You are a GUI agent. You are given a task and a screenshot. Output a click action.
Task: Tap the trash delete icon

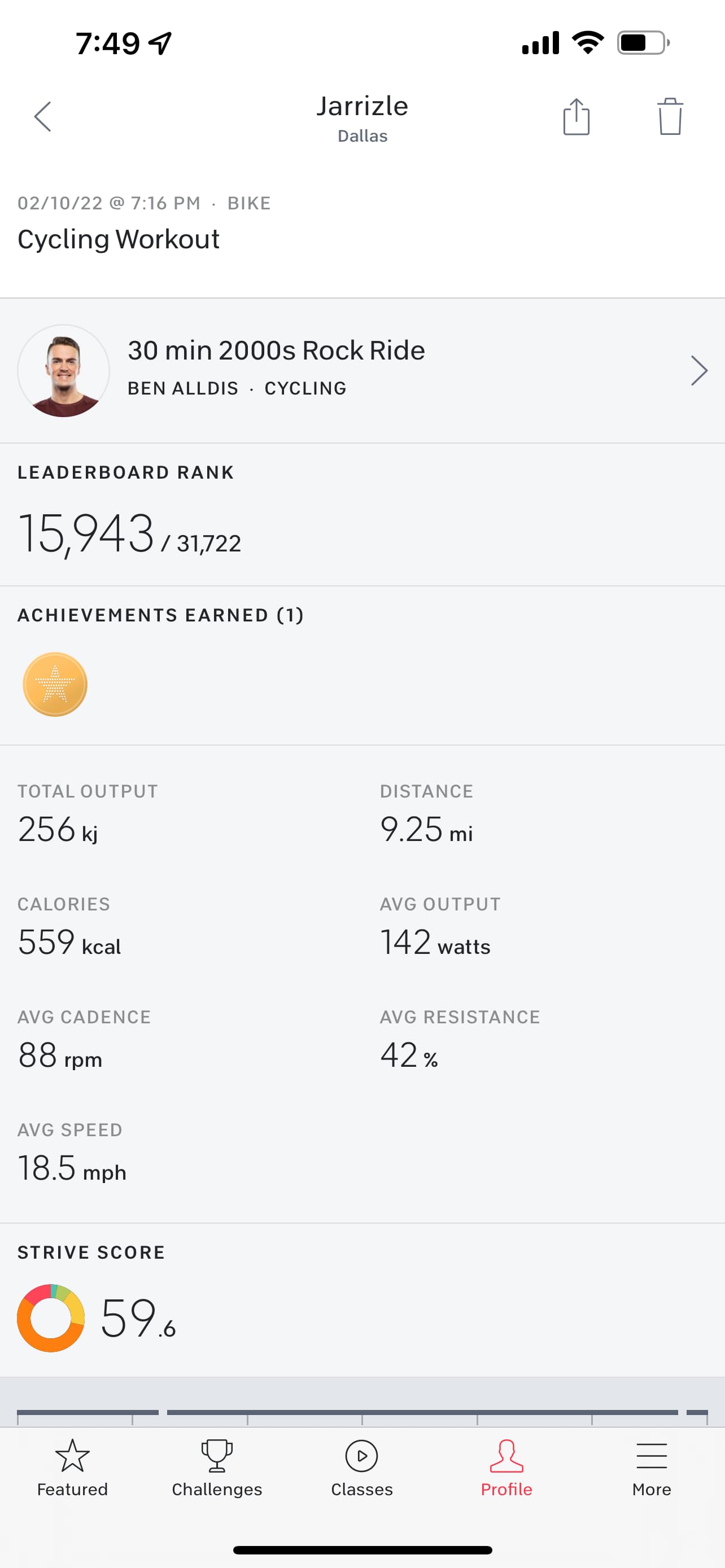tap(670, 116)
